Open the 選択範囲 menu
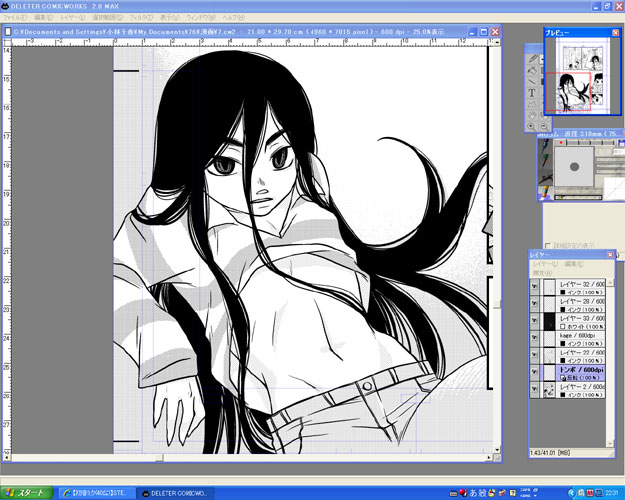Screen dimensions: 625x500 click(108, 18)
